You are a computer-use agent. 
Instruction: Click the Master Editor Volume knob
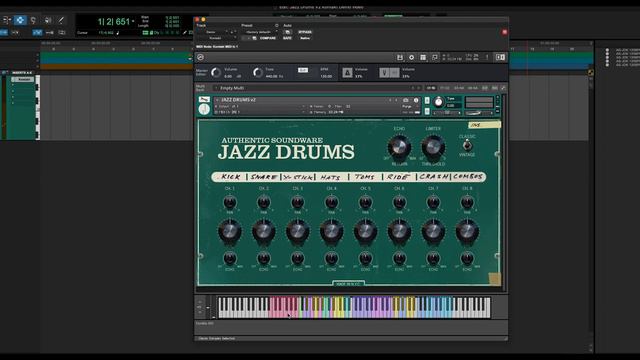tap(216, 73)
